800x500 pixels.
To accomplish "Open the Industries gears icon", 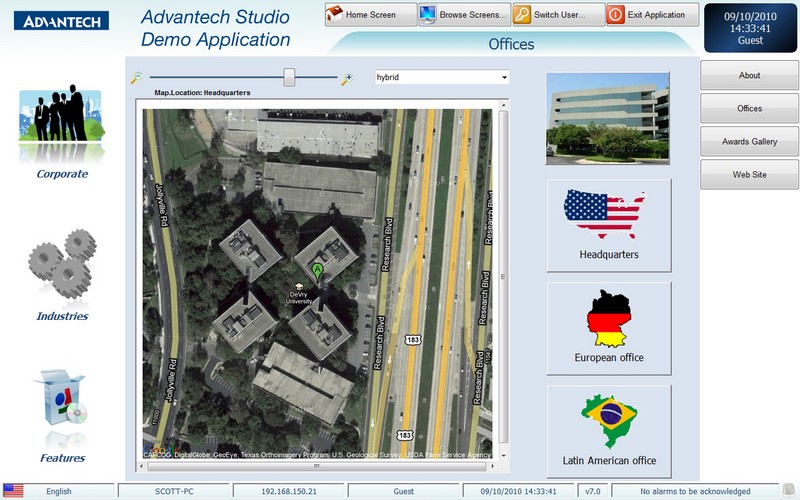I will click(x=62, y=264).
